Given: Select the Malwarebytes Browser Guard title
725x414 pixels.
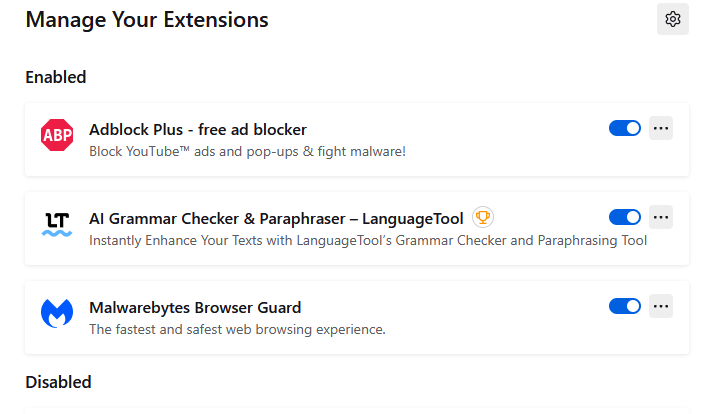Looking at the screenshot, I should point(195,308).
